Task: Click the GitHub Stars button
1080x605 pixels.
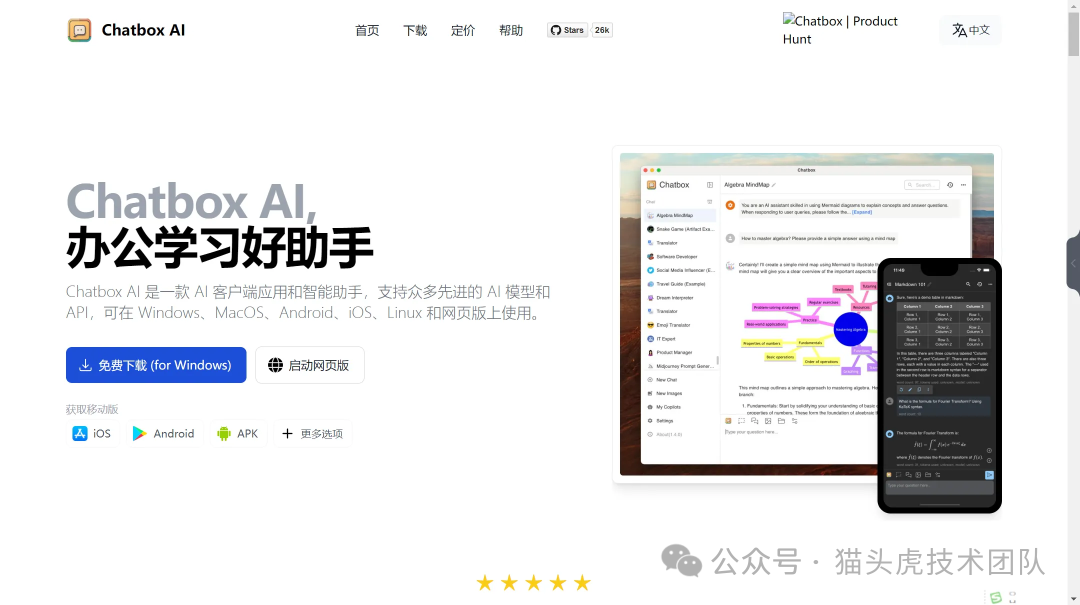Action: click(567, 30)
